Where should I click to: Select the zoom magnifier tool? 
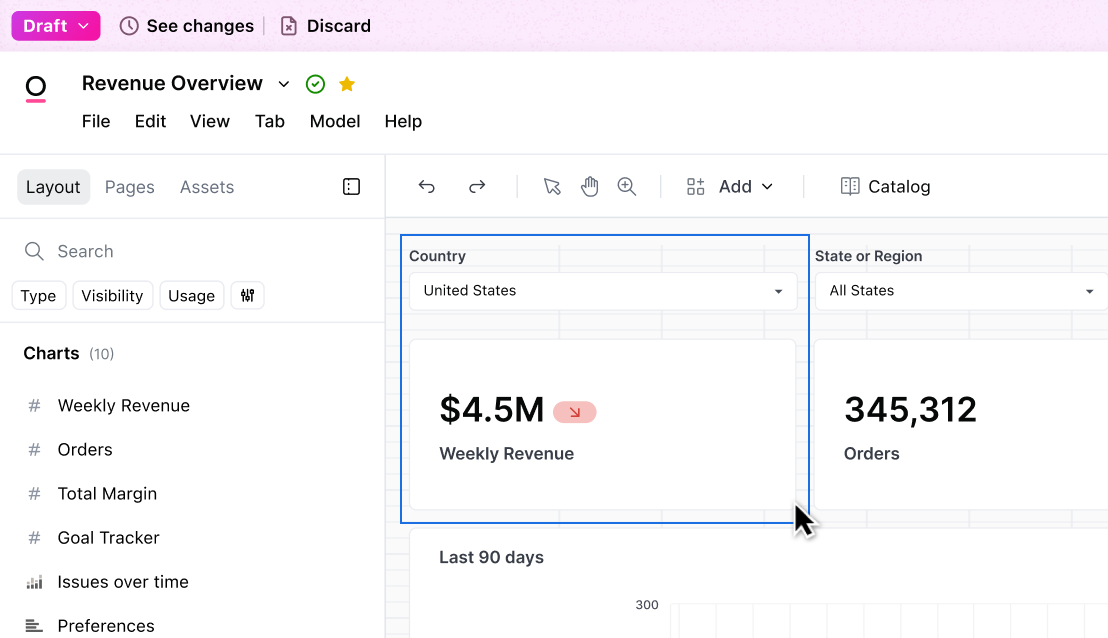pos(627,186)
